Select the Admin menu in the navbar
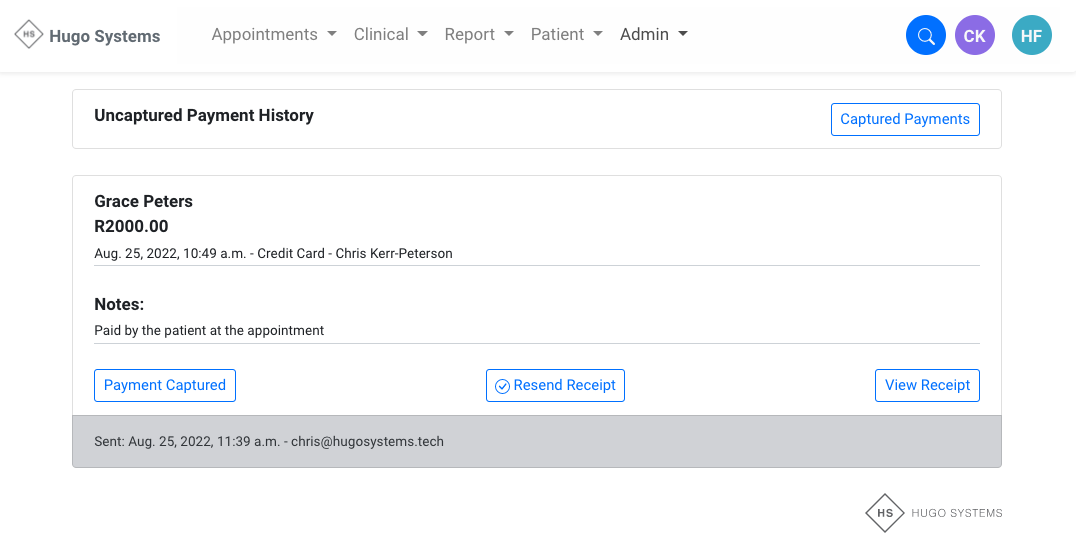 tap(653, 35)
